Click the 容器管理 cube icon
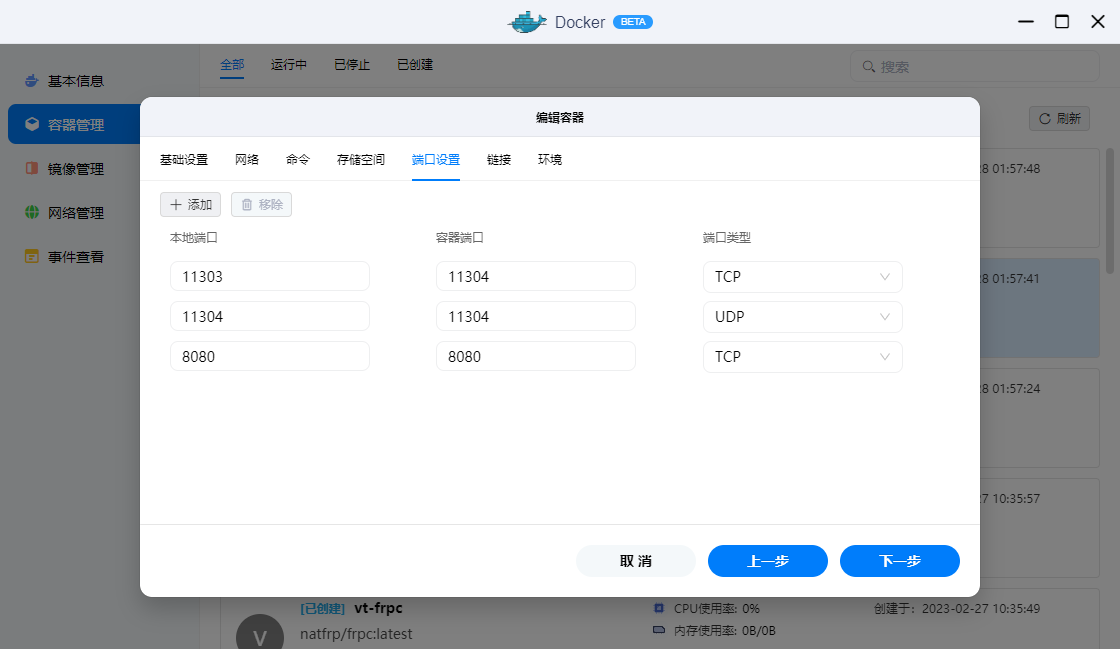Image resolution: width=1120 pixels, height=650 pixels. (x=31, y=124)
